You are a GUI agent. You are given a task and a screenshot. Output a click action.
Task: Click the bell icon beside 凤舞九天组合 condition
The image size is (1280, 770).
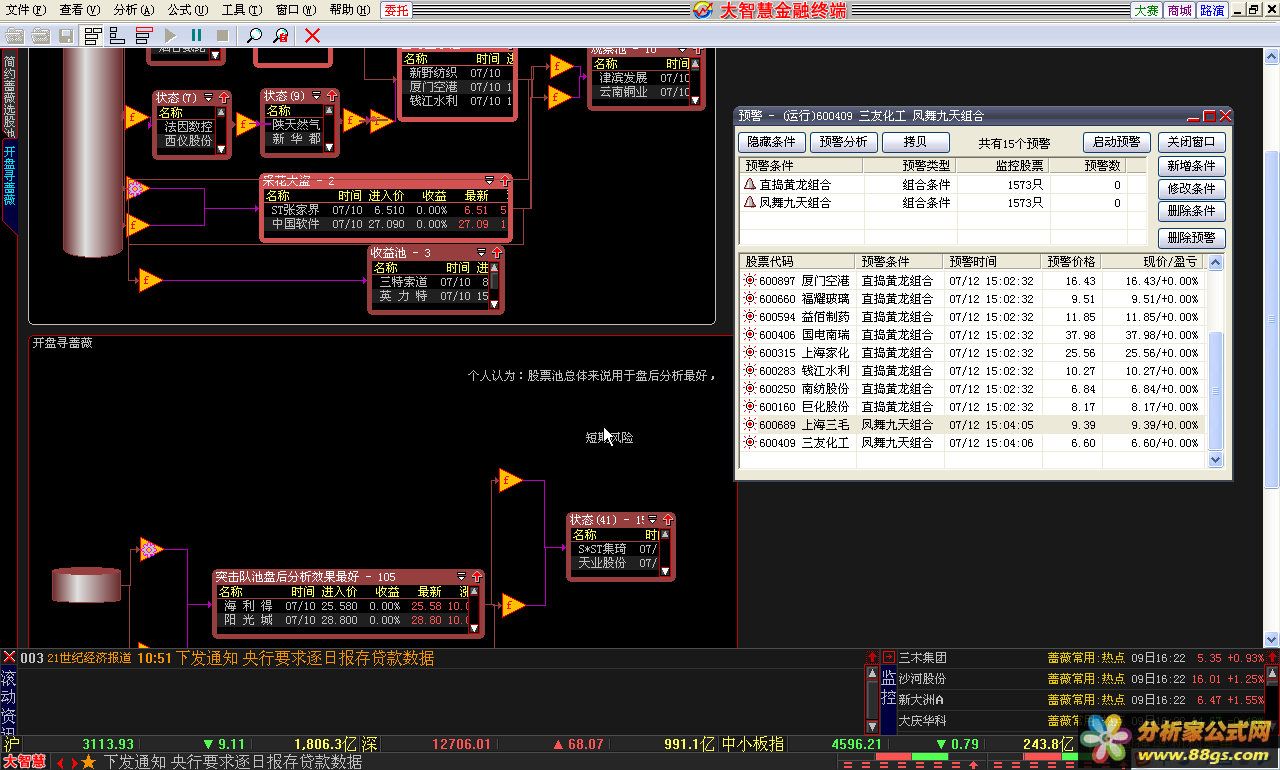coord(749,203)
